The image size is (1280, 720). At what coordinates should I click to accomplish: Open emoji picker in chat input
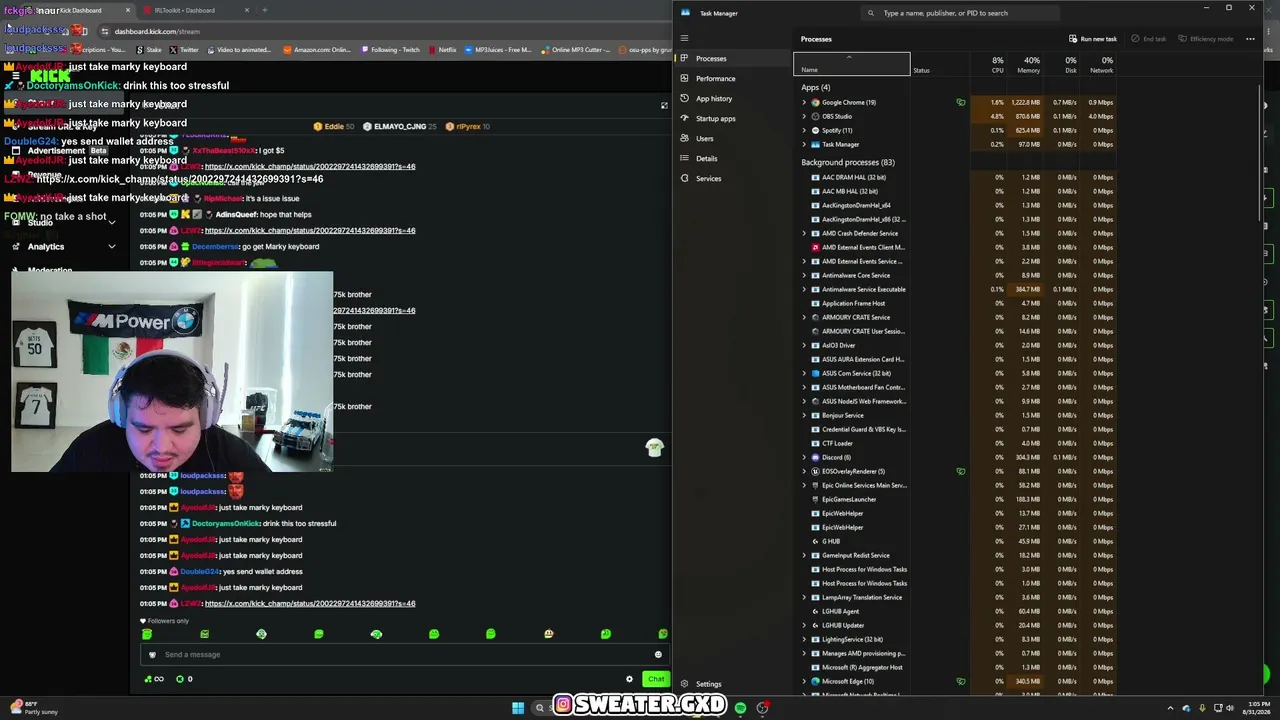pos(658,654)
